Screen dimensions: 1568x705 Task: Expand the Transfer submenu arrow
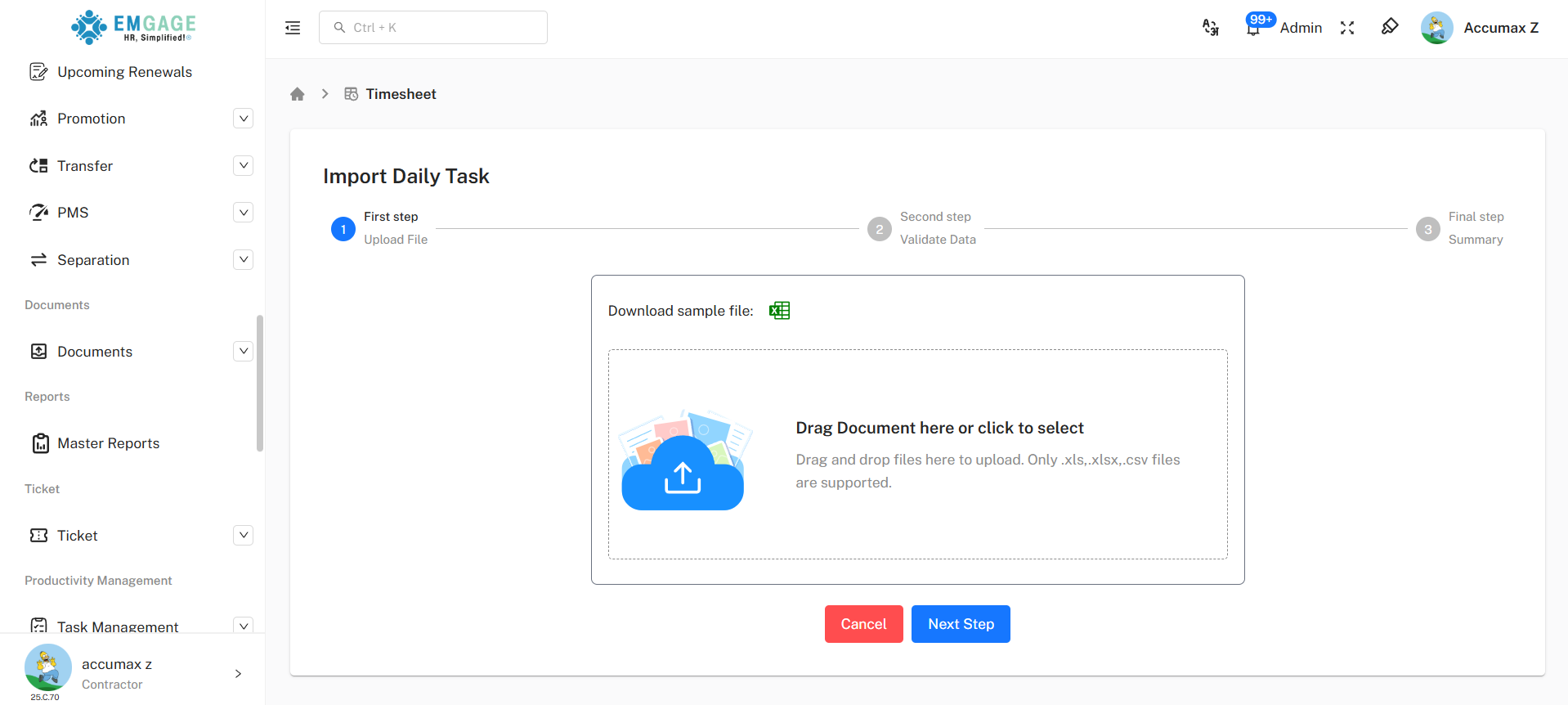(243, 166)
